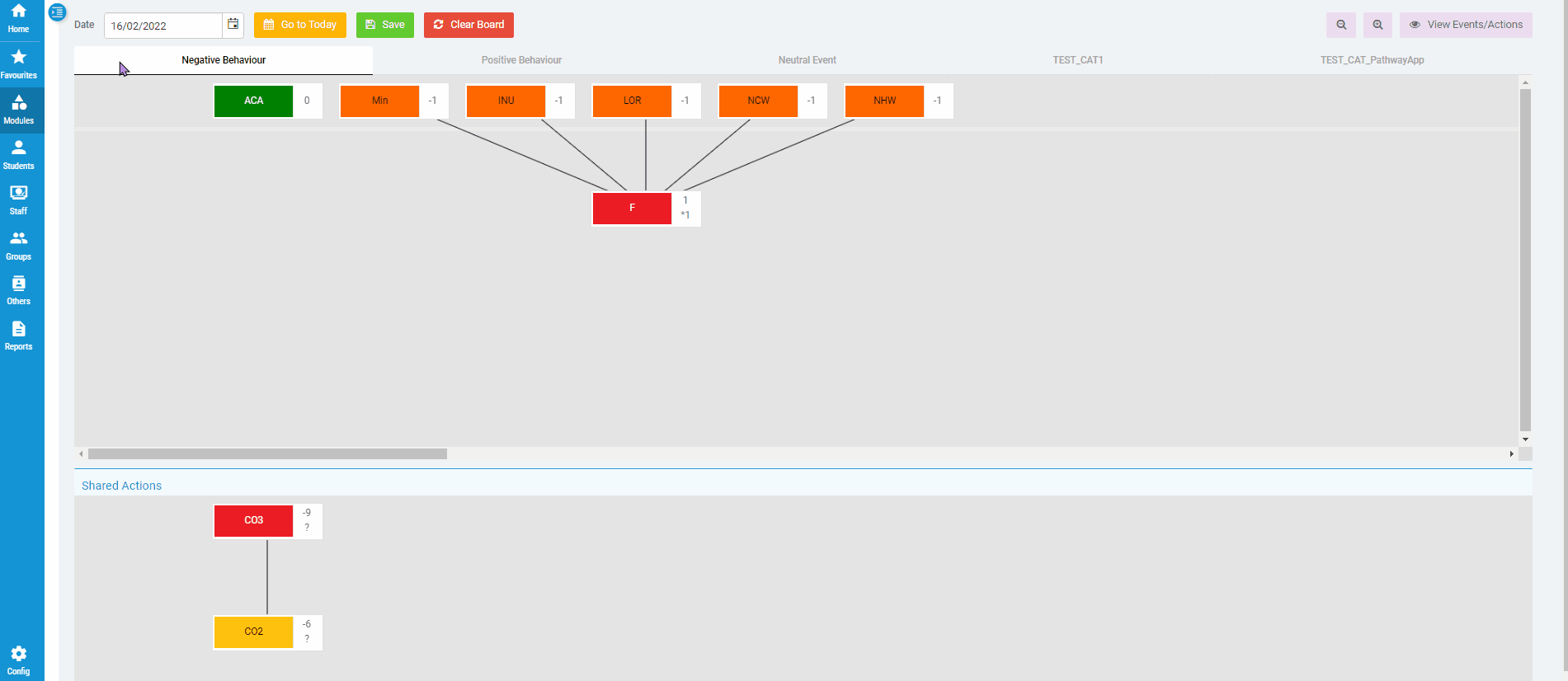Open Favourites in the sidebar
The width and height of the screenshot is (1568, 681).
coord(18,63)
